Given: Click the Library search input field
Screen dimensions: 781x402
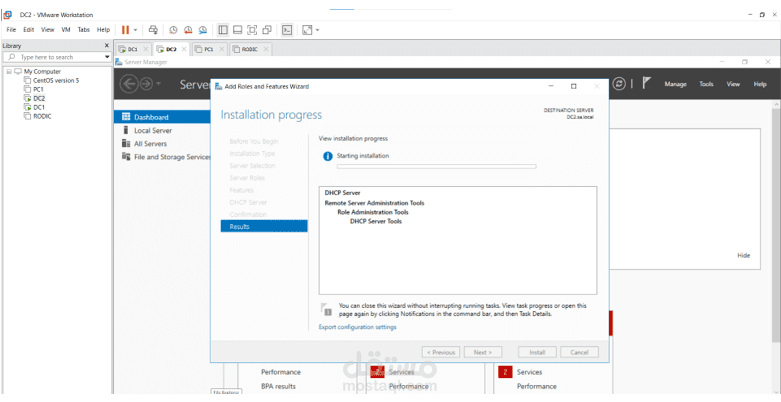Looking at the screenshot, I should point(58,57).
